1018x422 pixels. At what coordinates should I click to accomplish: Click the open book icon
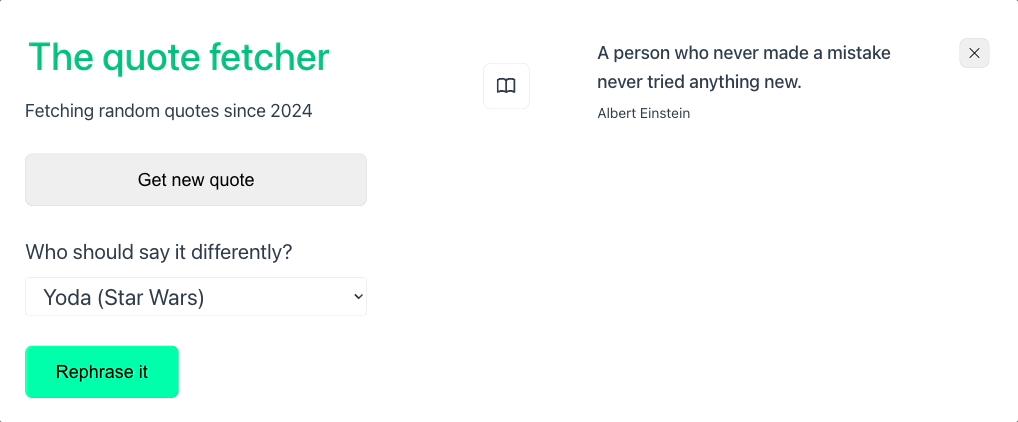tap(506, 86)
